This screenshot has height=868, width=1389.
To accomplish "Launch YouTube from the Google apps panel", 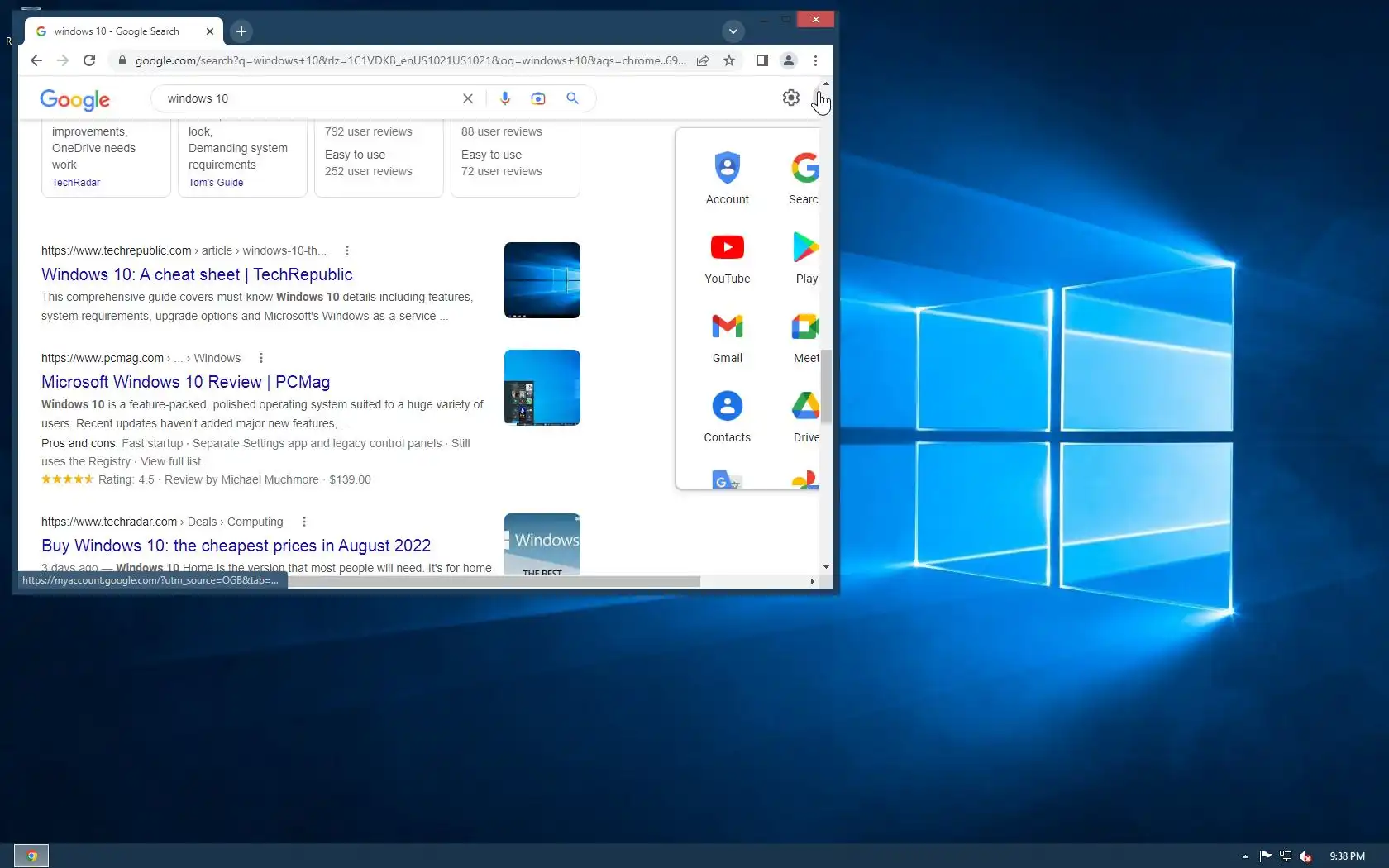I will pyautogui.click(x=728, y=257).
